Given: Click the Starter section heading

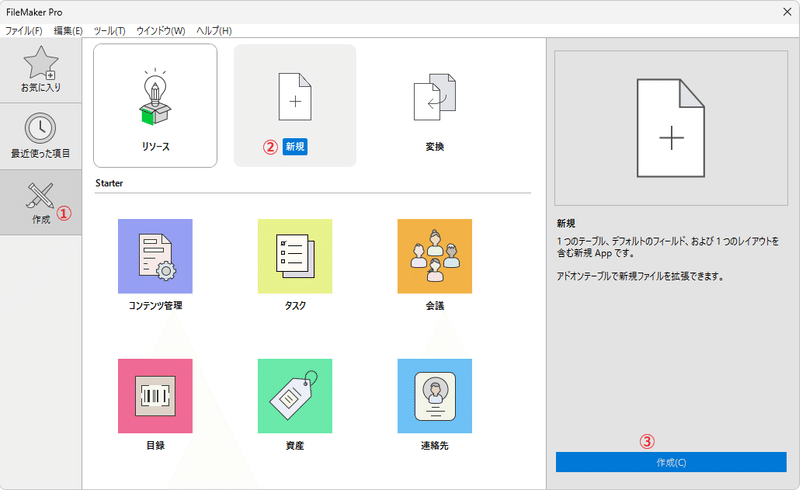Looking at the screenshot, I should coord(109,183).
